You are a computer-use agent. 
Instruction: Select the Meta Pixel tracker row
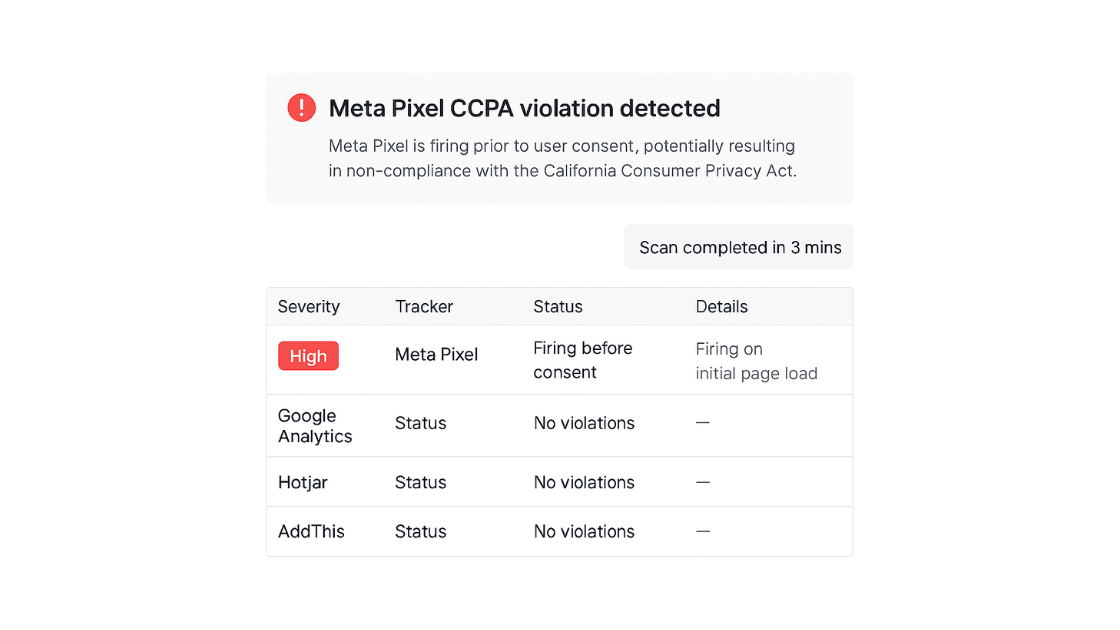point(437,355)
